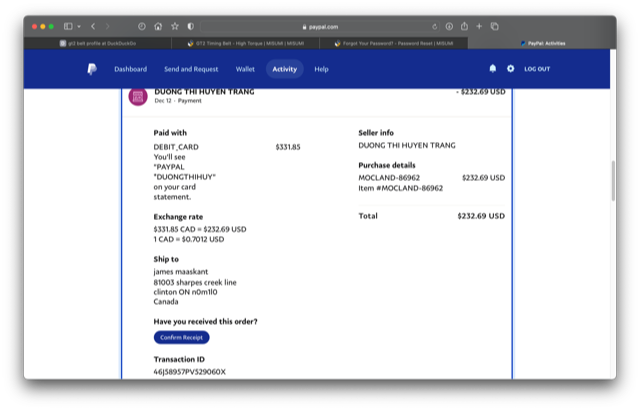This screenshot has width=640, height=410.
Task: Click the Confirm Receipt button
Action: 181,337
